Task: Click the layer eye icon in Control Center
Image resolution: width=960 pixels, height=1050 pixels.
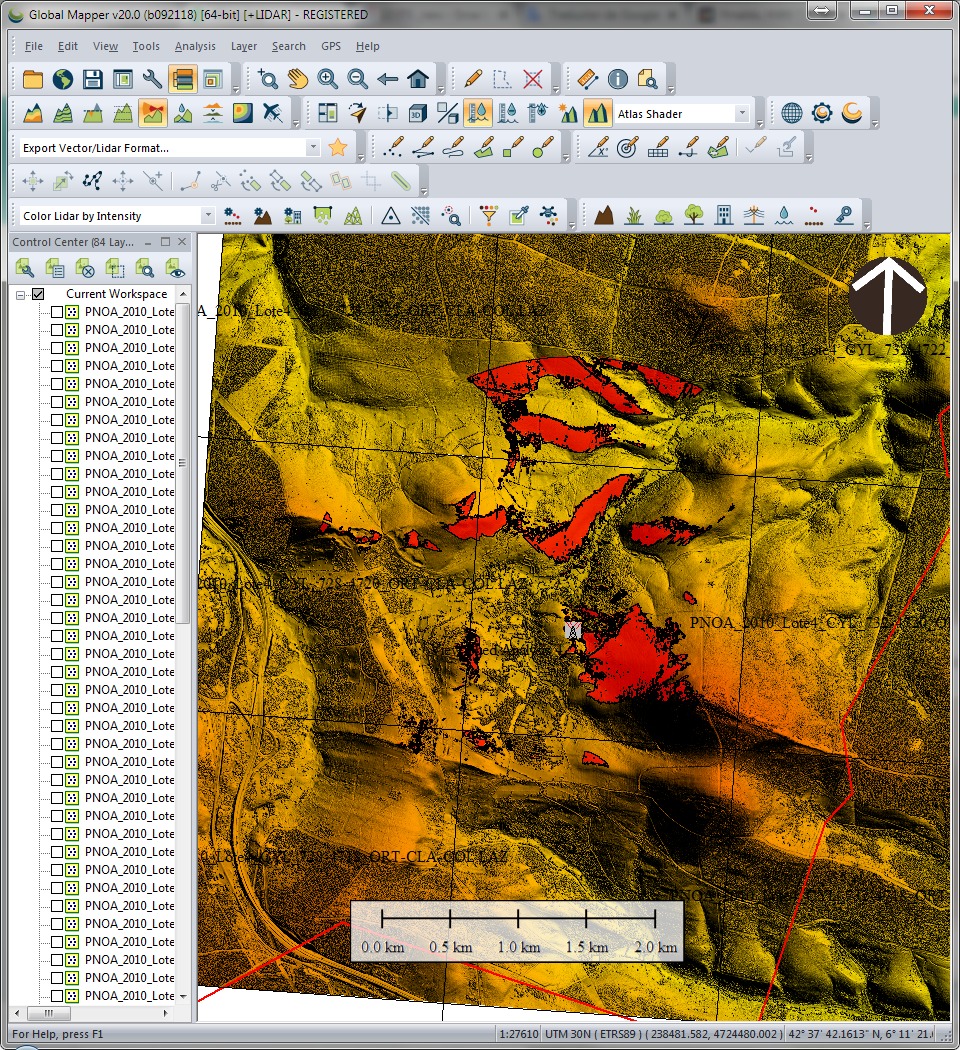Action: [176, 268]
